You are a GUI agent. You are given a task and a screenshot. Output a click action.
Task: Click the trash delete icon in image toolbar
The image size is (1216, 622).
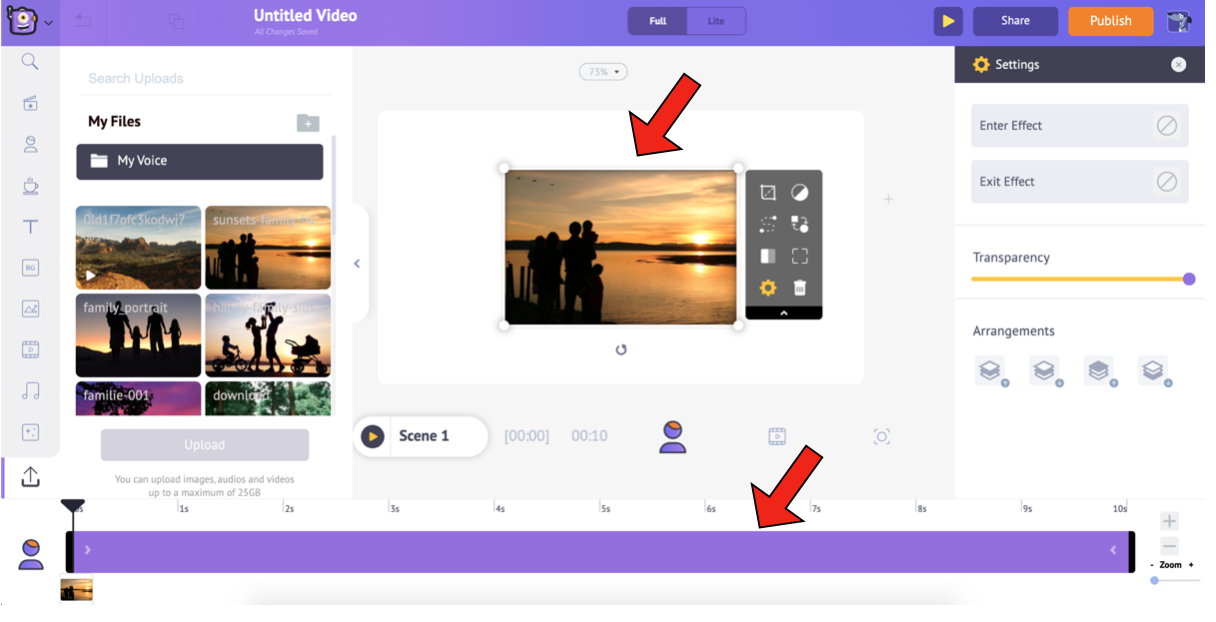tap(799, 288)
